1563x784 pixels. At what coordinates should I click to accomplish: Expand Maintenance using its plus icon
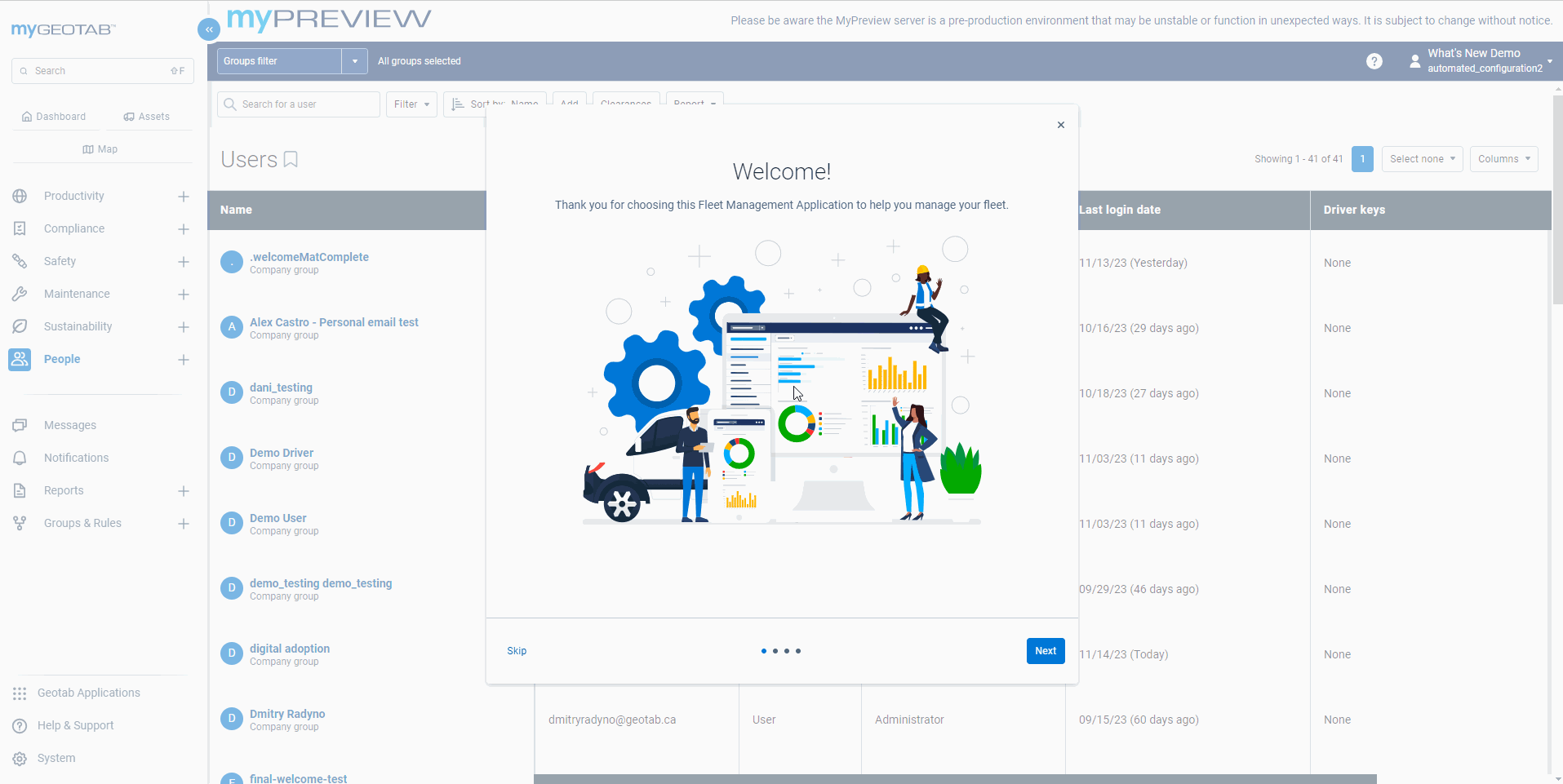[184, 295]
